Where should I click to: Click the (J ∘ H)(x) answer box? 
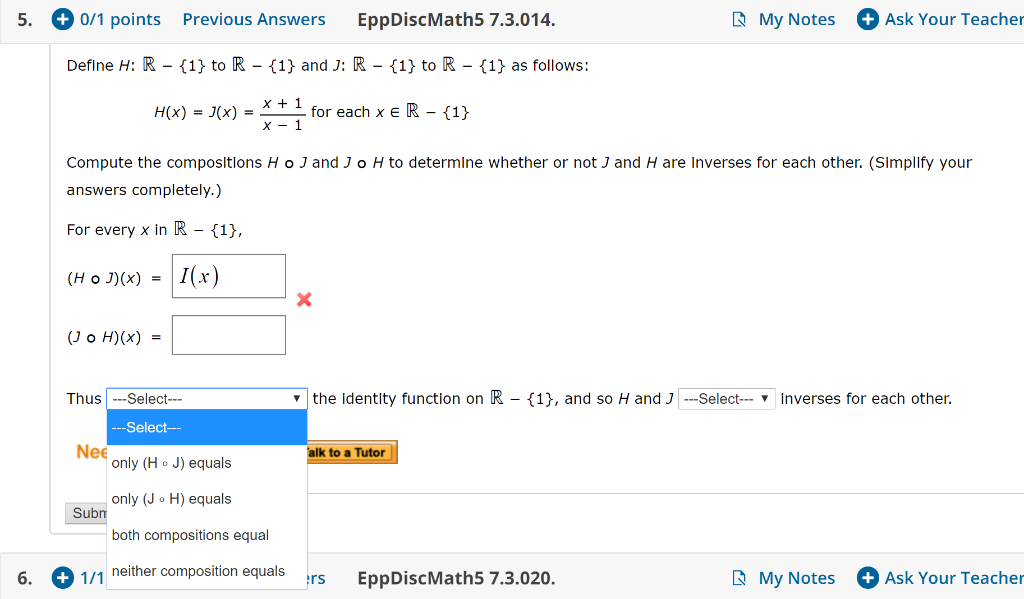[x=228, y=334]
